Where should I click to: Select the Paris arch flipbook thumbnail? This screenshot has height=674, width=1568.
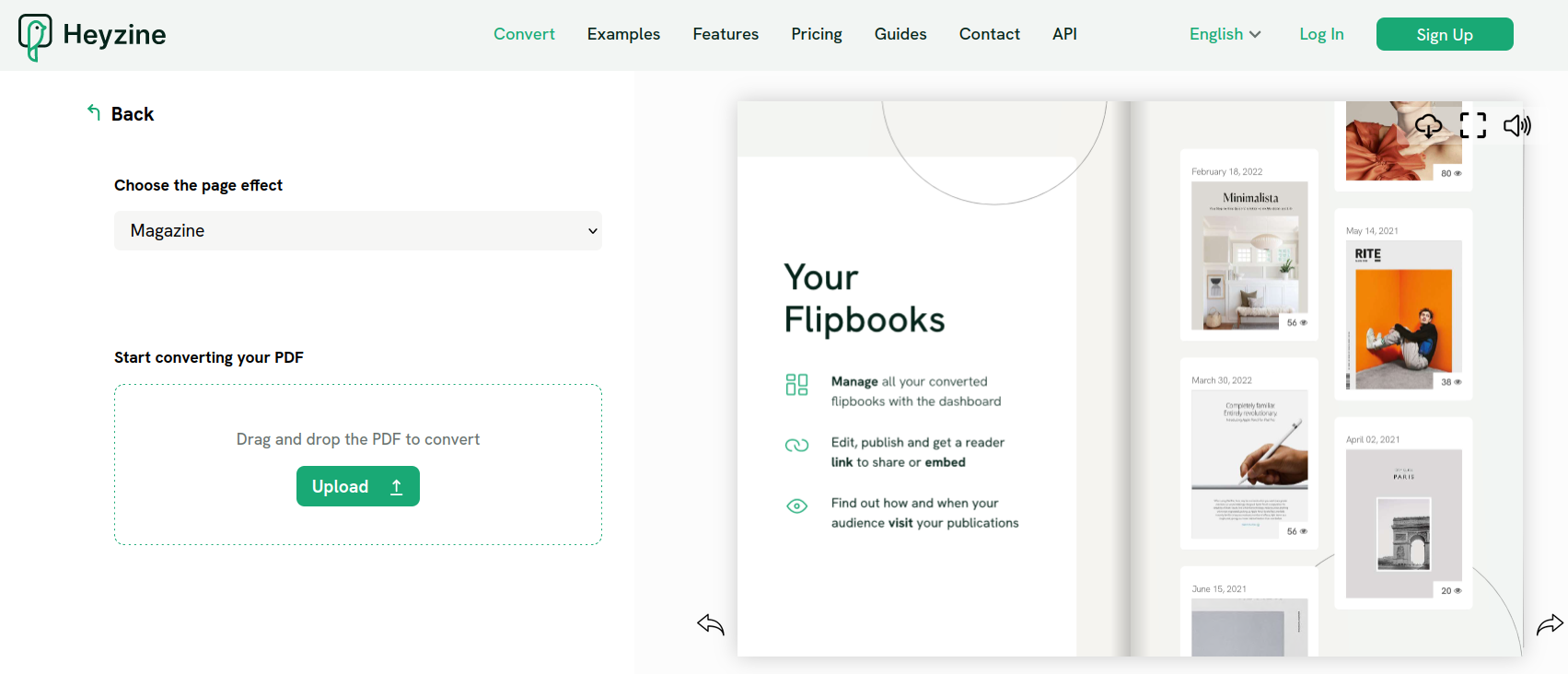1404,524
